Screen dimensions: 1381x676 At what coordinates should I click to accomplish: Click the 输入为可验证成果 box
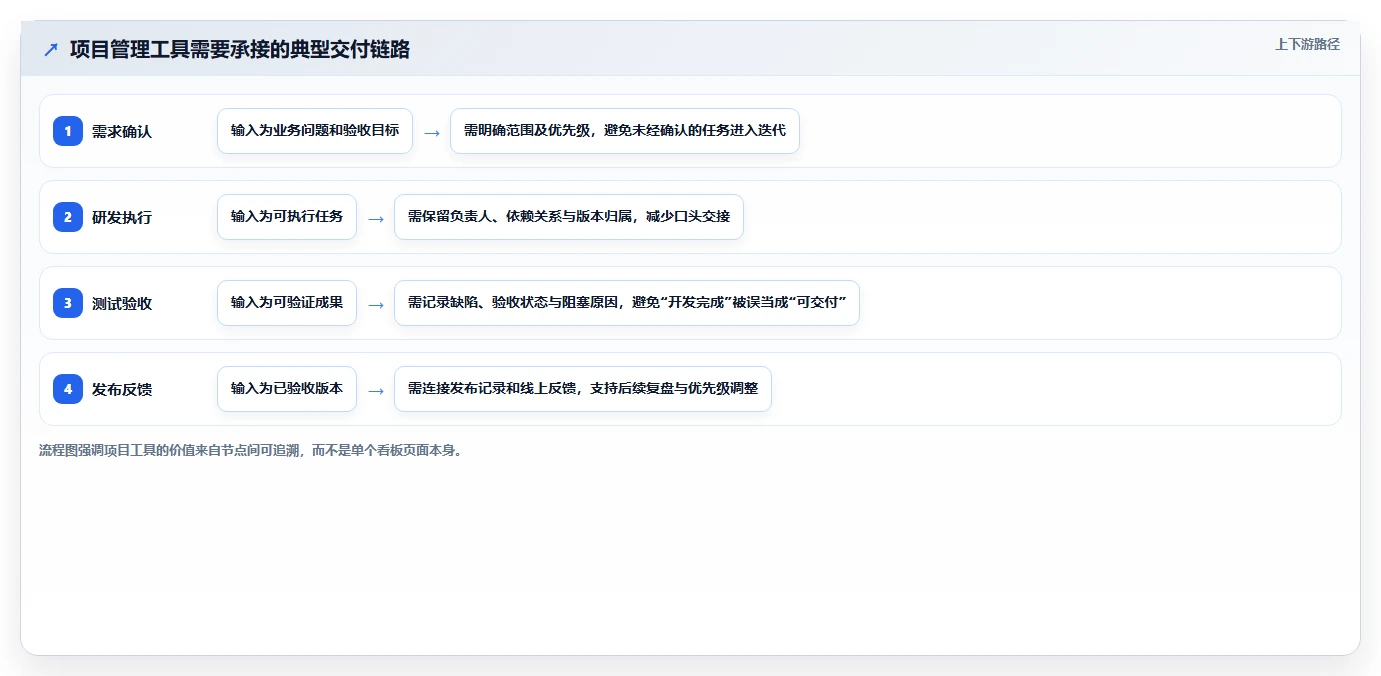coord(287,303)
